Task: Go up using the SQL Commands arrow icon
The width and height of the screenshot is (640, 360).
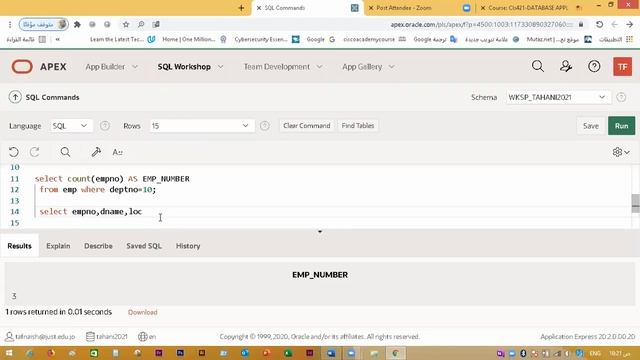Action: (x=15, y=97)
